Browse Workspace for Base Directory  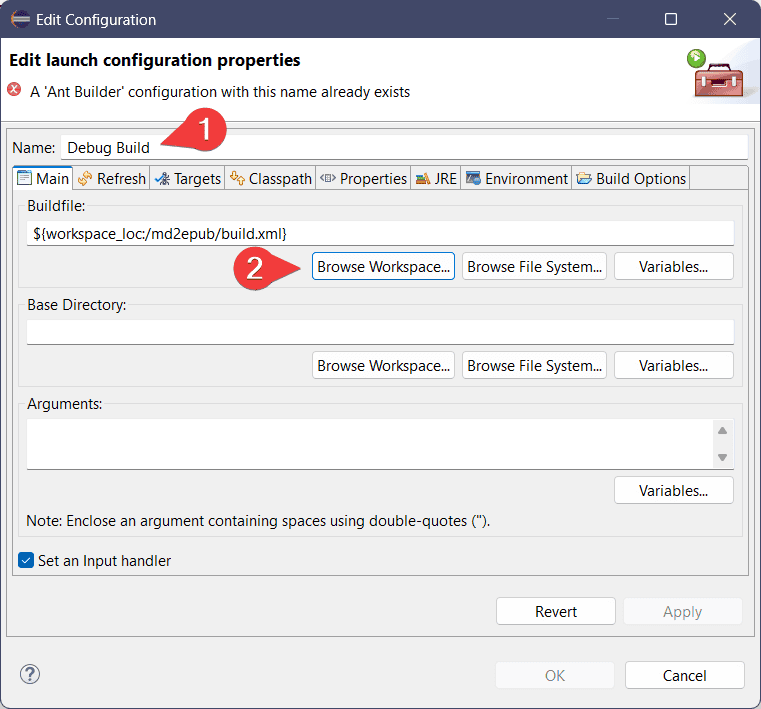(383, 365)
